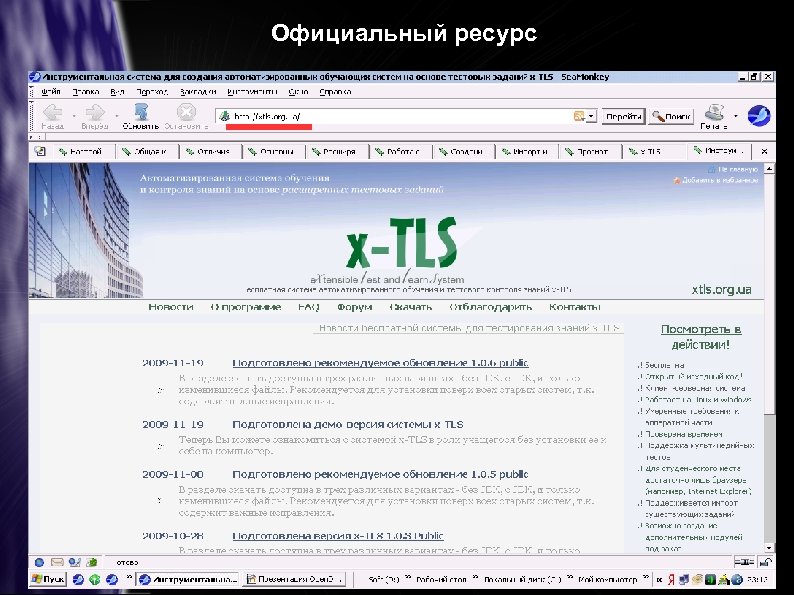Reload page with the Обновить icon
Image resolution: width=794 pixels, height=595 pixels.
click(x=141, y=112)
